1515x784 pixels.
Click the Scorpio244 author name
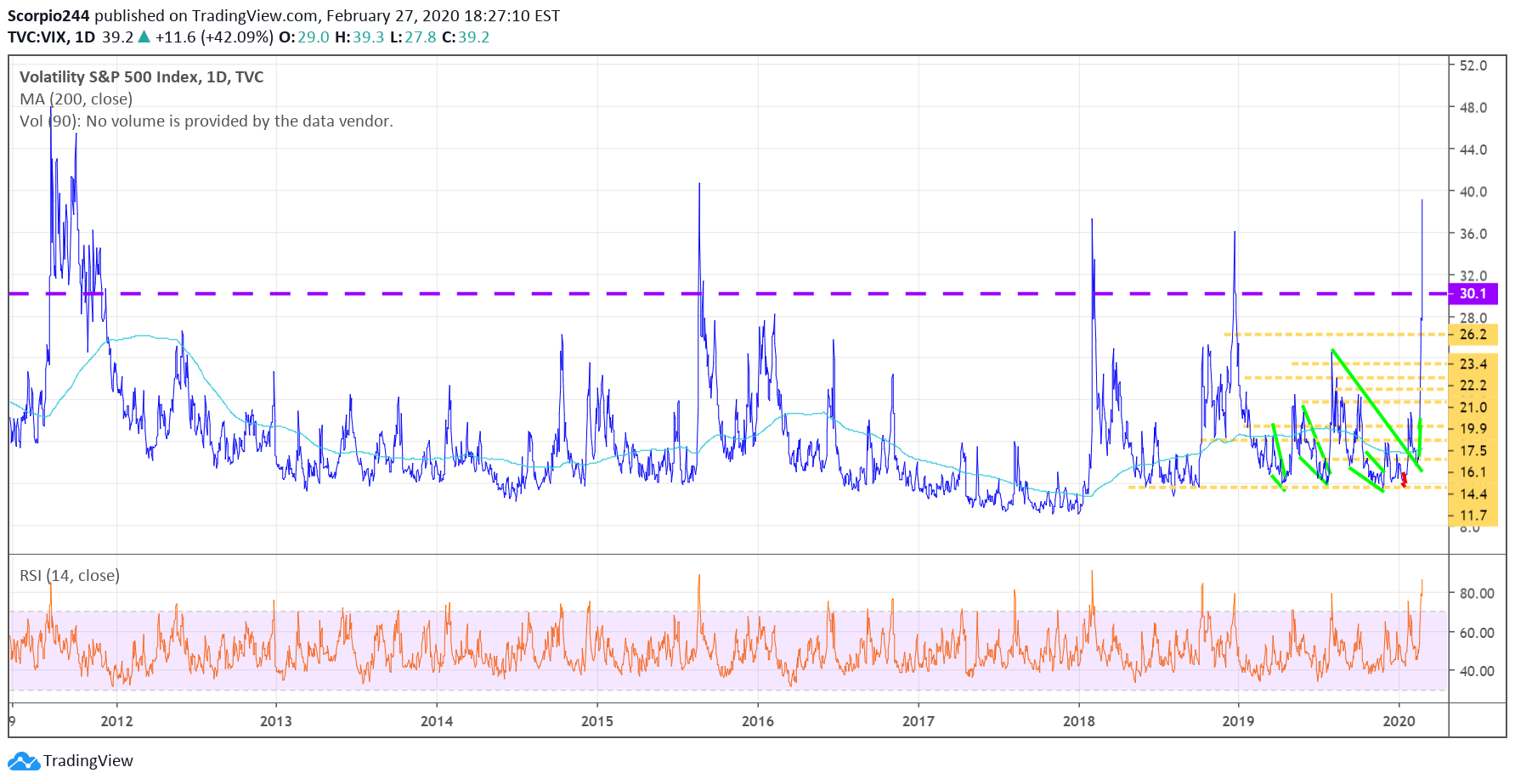(48, 16)
